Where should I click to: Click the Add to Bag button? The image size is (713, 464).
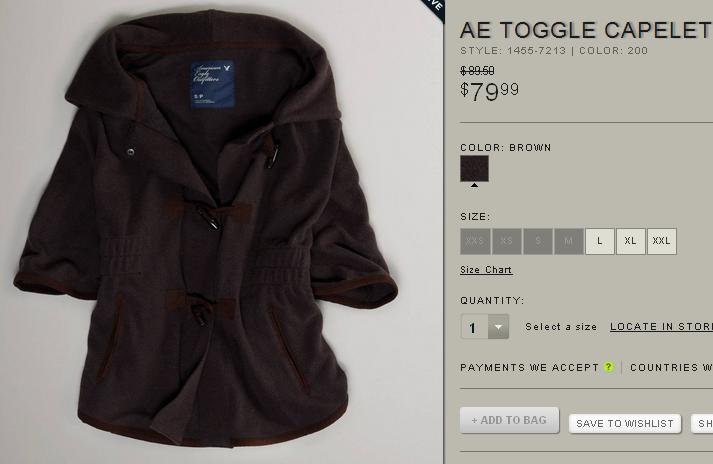pos(509,420)
